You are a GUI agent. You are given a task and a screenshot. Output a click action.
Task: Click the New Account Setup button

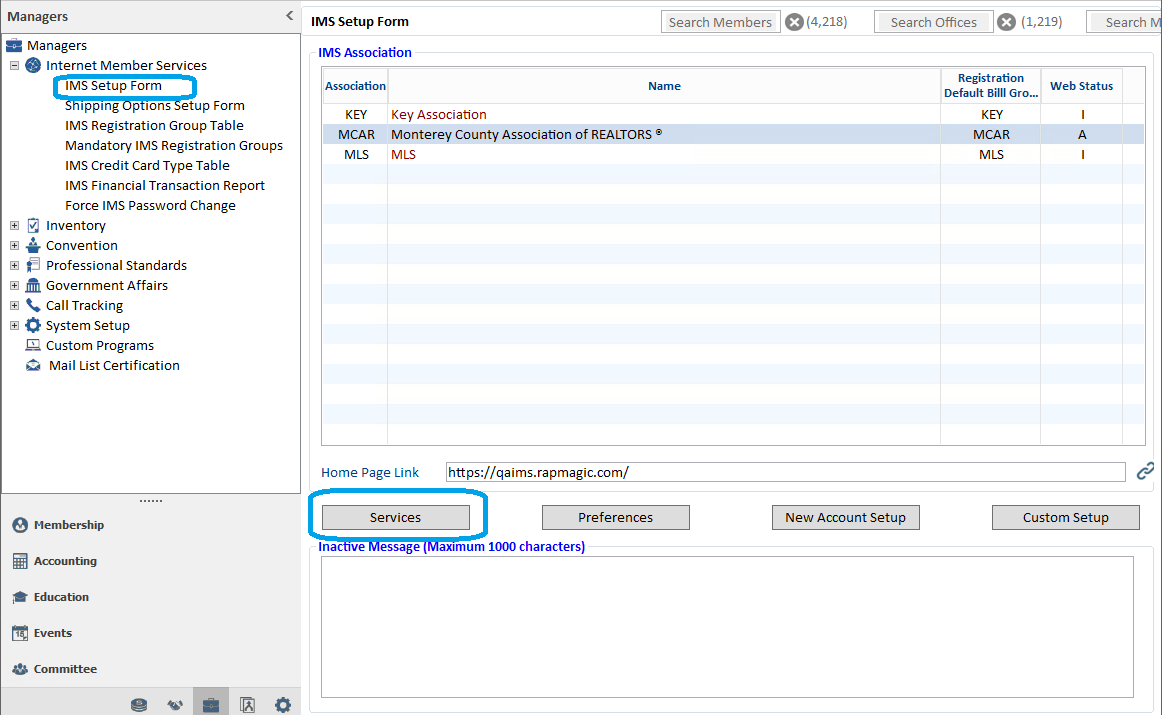[846, 517]
